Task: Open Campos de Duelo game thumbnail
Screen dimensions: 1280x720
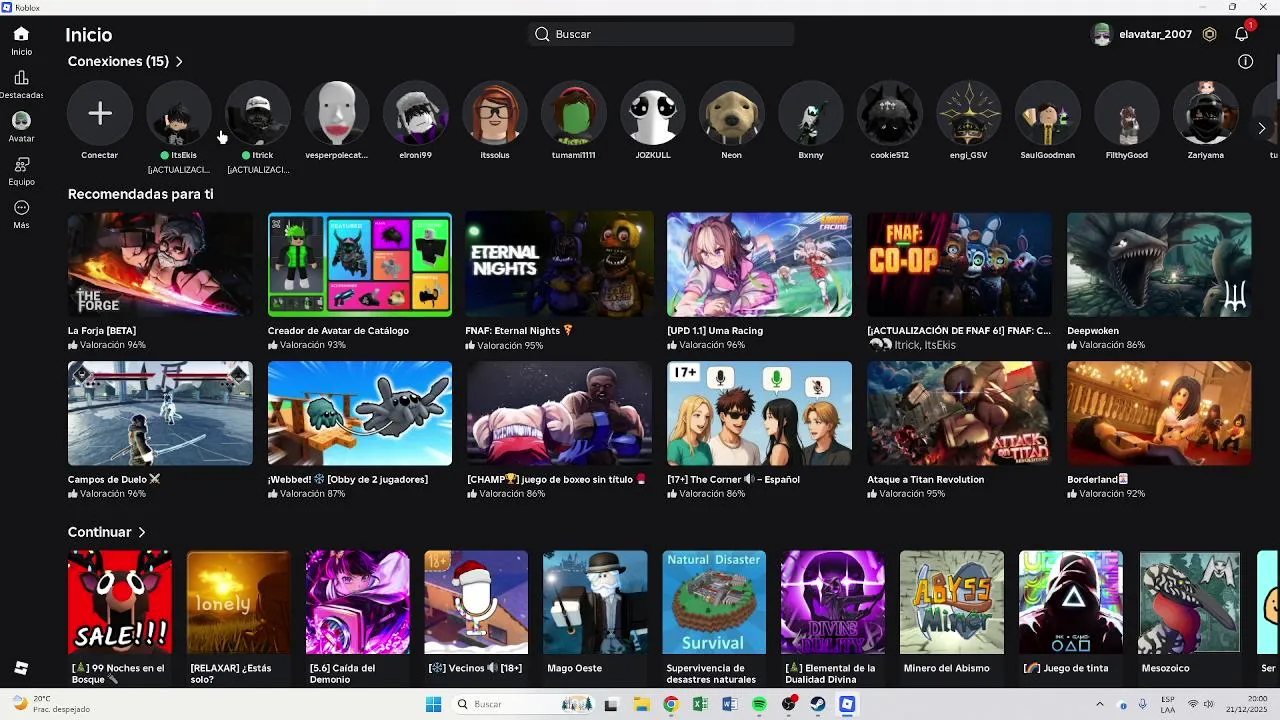Action: (x=160, y=413)
